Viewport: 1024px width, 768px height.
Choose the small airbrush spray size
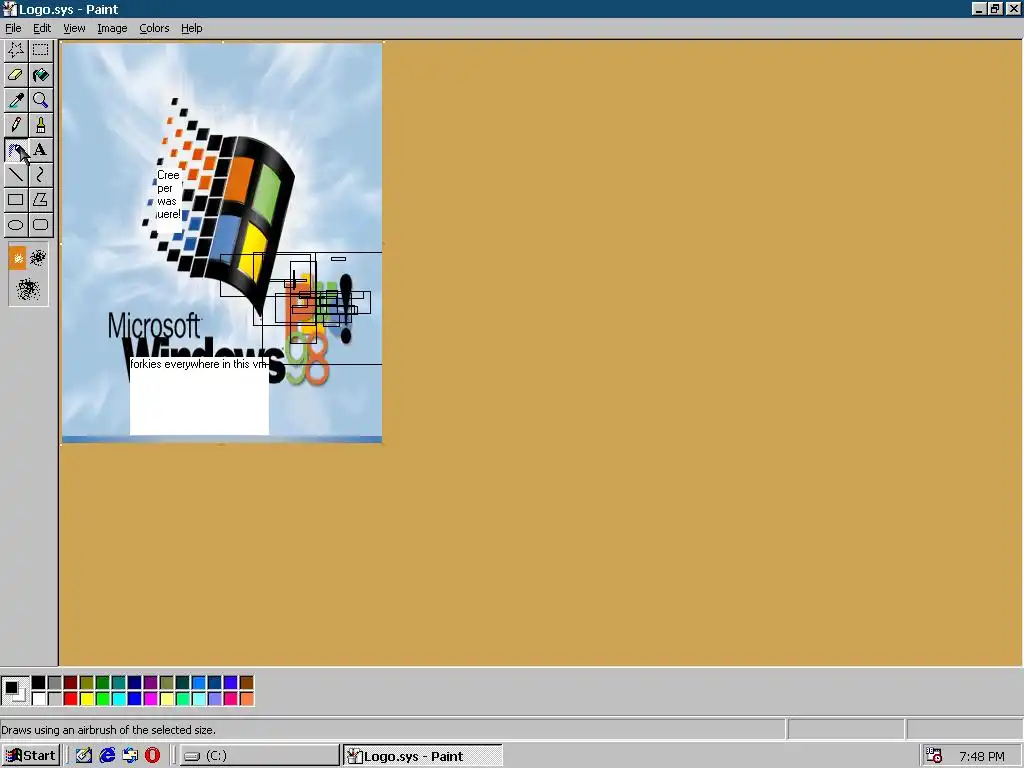(18, 259)
